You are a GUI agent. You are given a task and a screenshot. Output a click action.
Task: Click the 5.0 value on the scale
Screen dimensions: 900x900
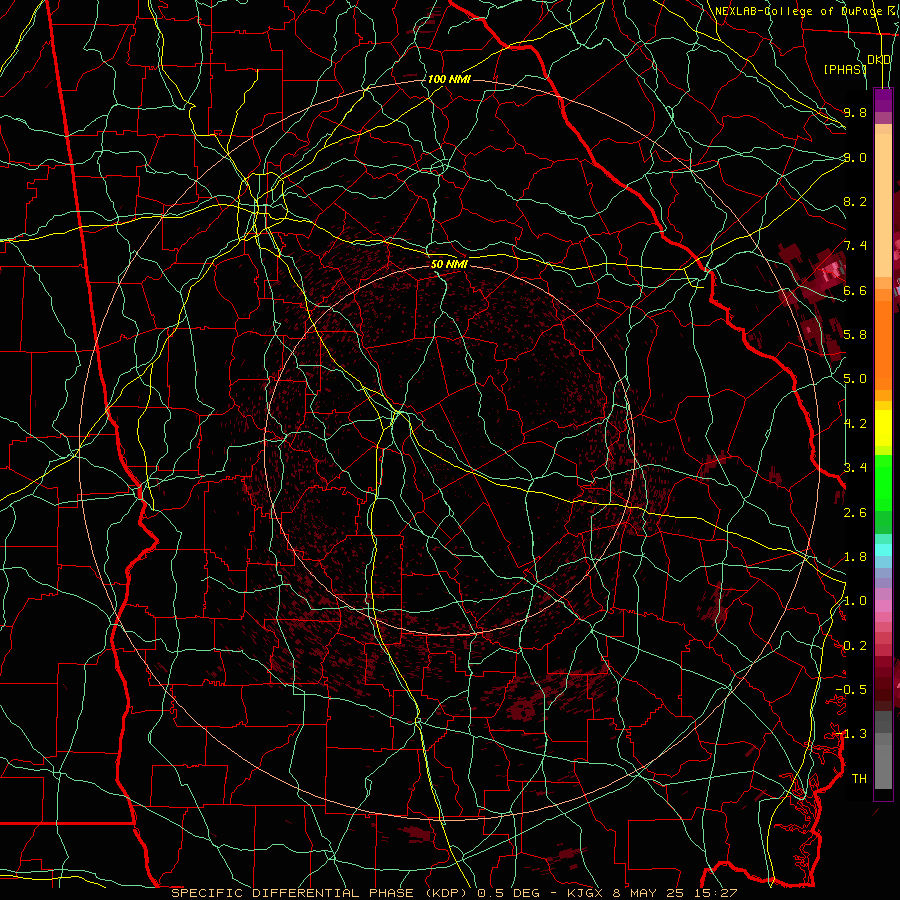point(855,379)
